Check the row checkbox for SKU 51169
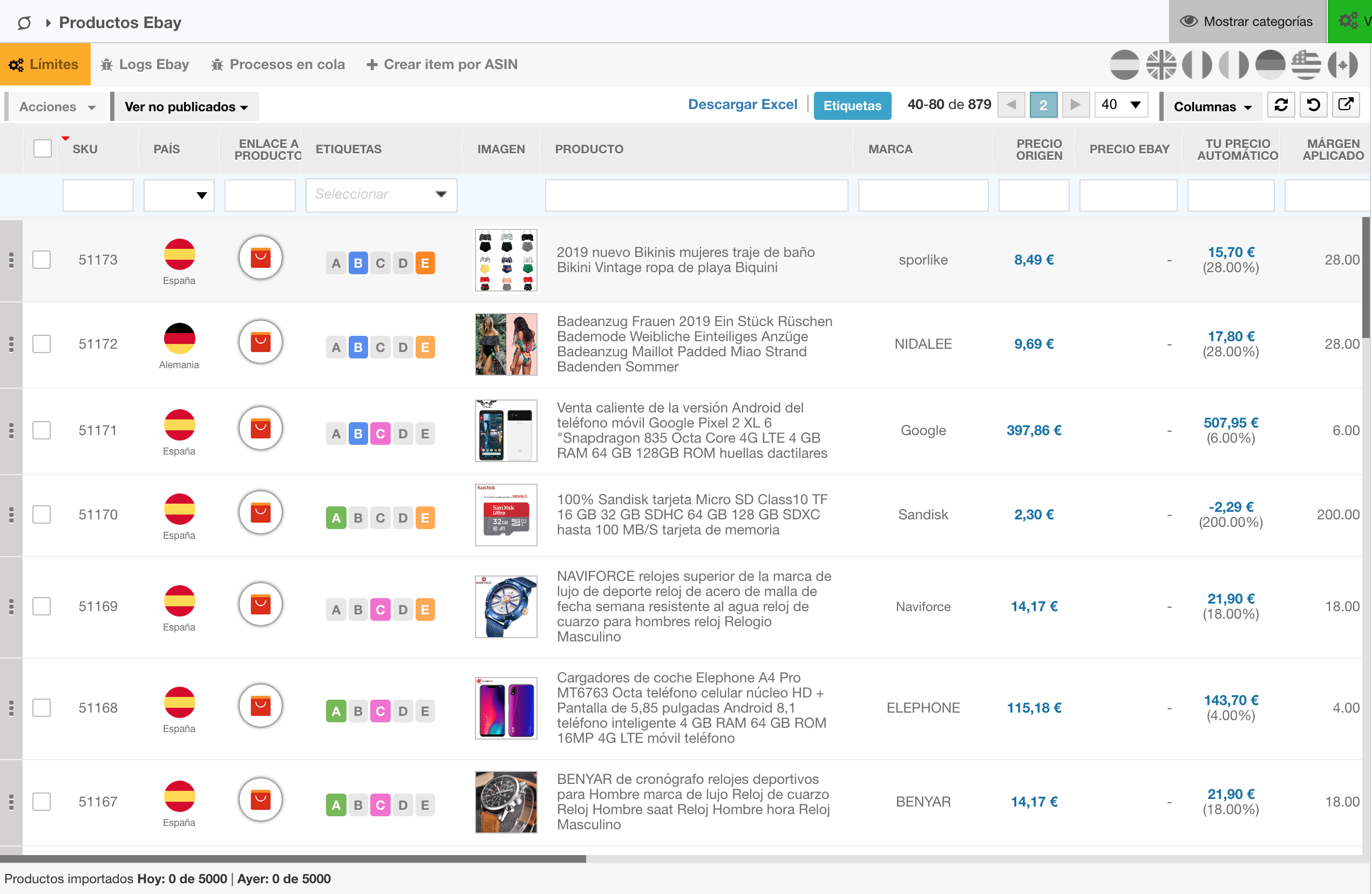The width and height of the screenshot is (1372, 894). 42,607
